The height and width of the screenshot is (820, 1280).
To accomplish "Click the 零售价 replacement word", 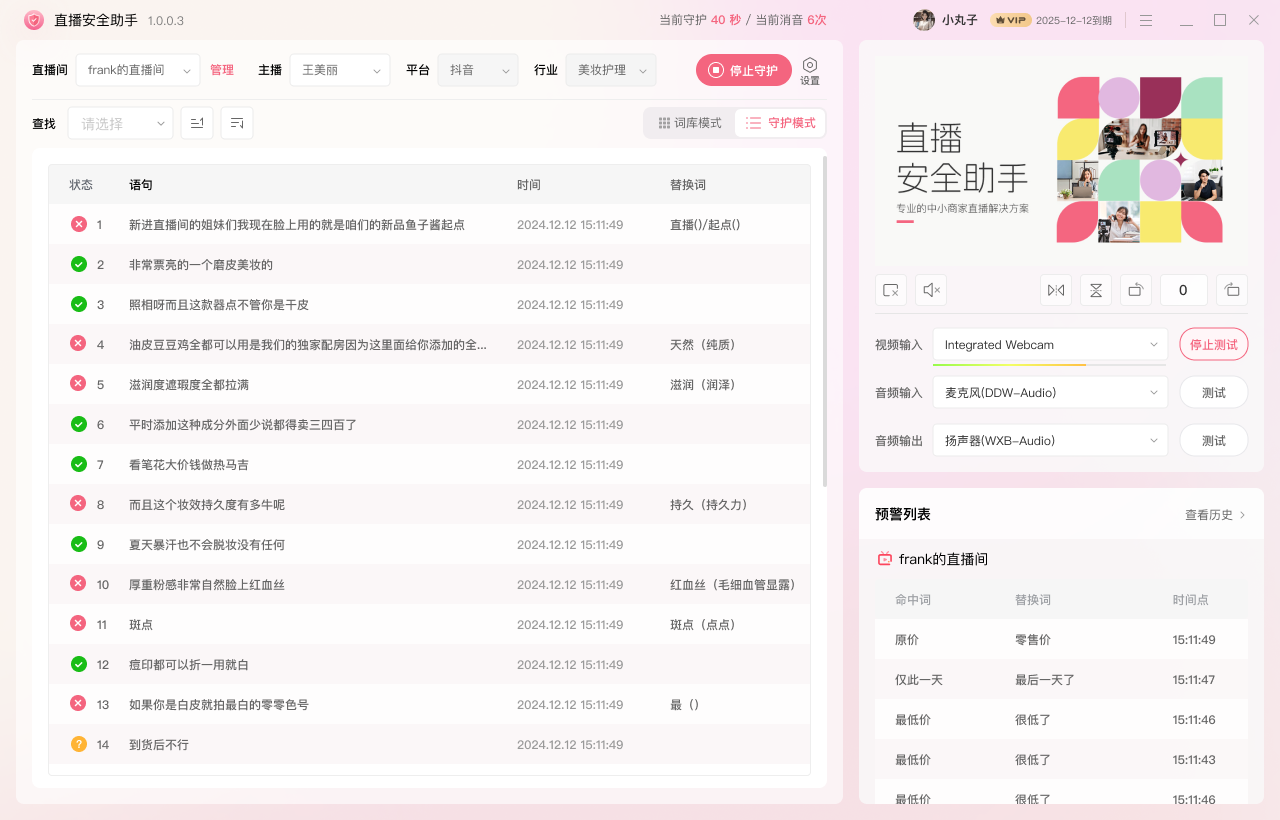I will [x=1033, y=639].
